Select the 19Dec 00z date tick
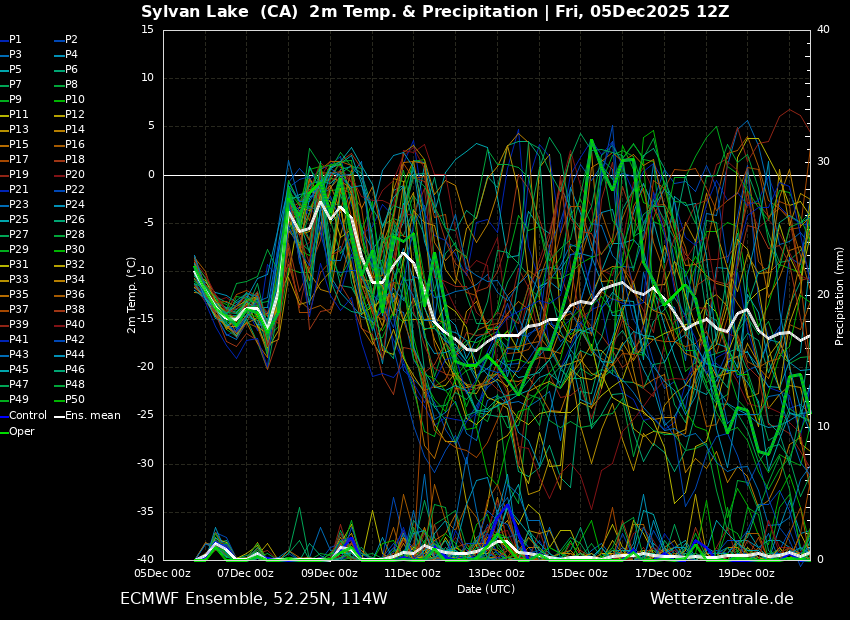The height and width of the screenshot is (620, 850). 746,573
